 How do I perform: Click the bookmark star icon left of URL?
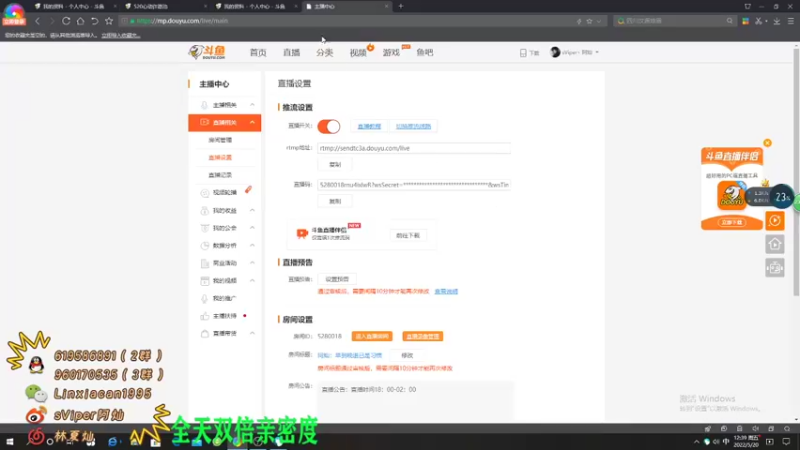(x=109, y=21)
